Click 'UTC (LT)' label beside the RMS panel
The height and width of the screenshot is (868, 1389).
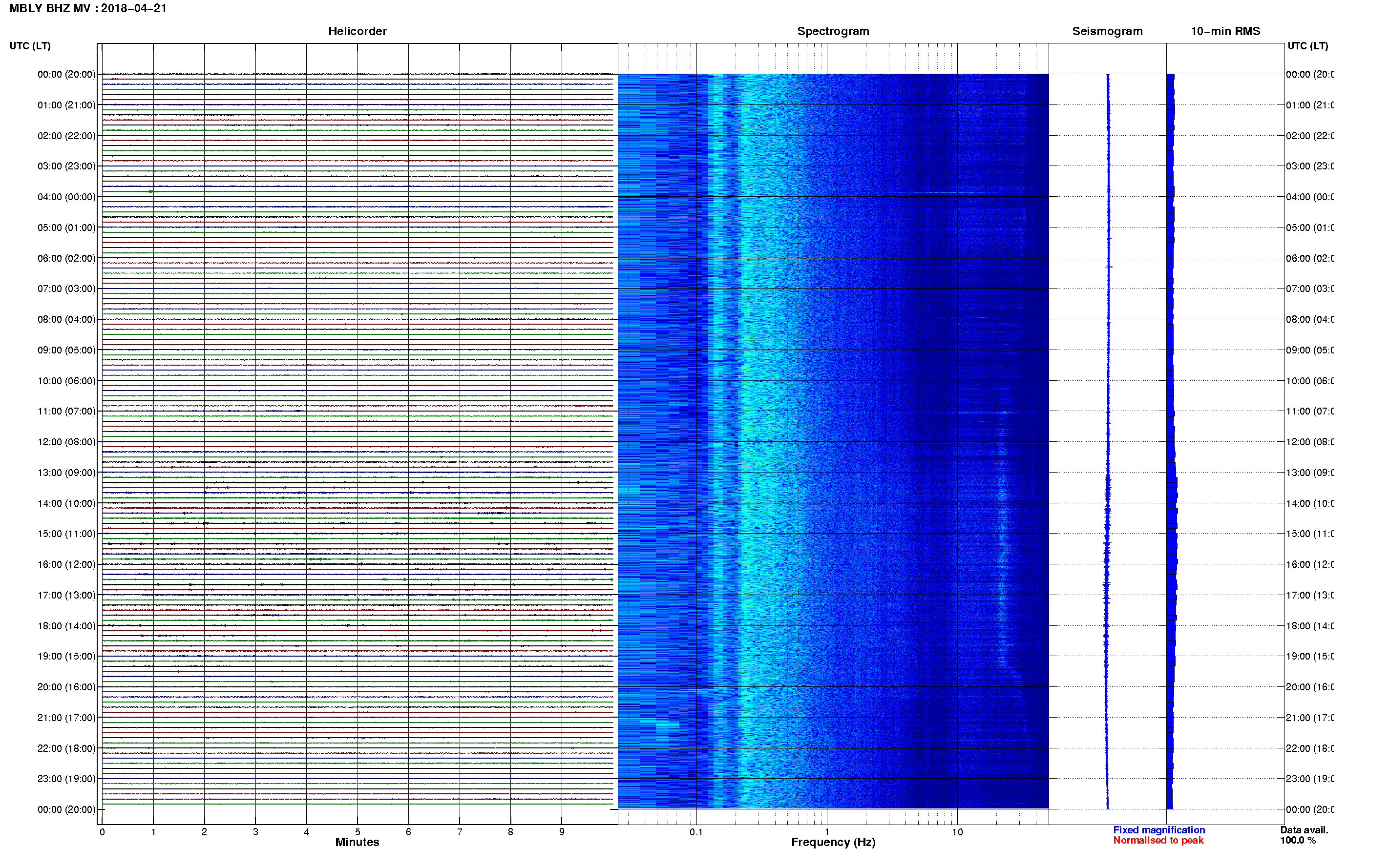[1307, 46]
